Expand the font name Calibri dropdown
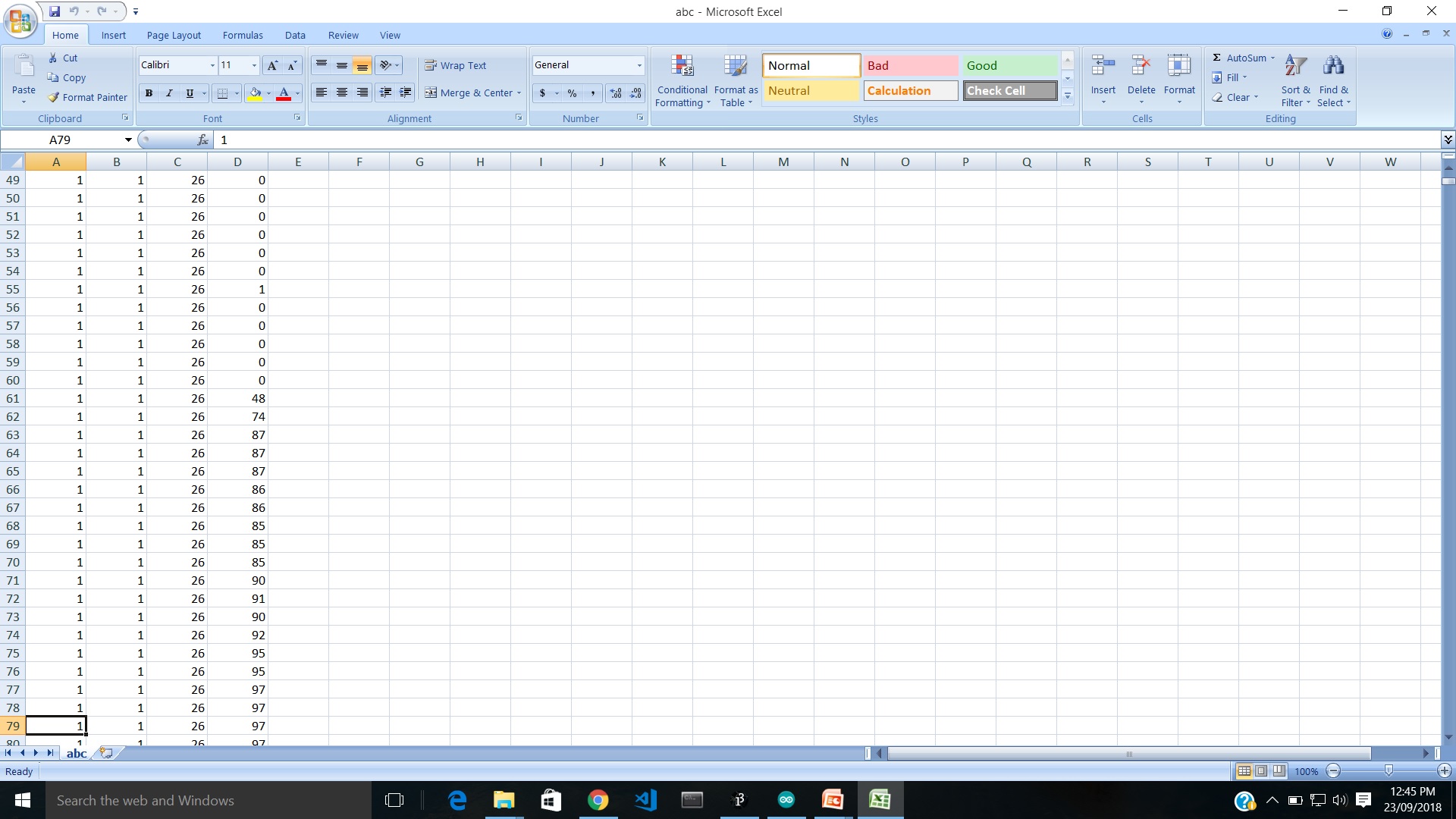 point(212,65)
